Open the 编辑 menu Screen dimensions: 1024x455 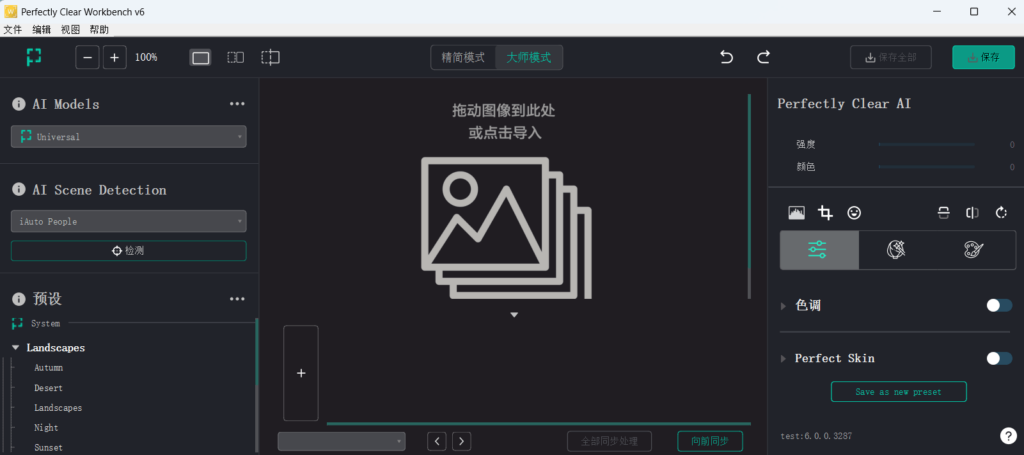click(x=42, y=30)
